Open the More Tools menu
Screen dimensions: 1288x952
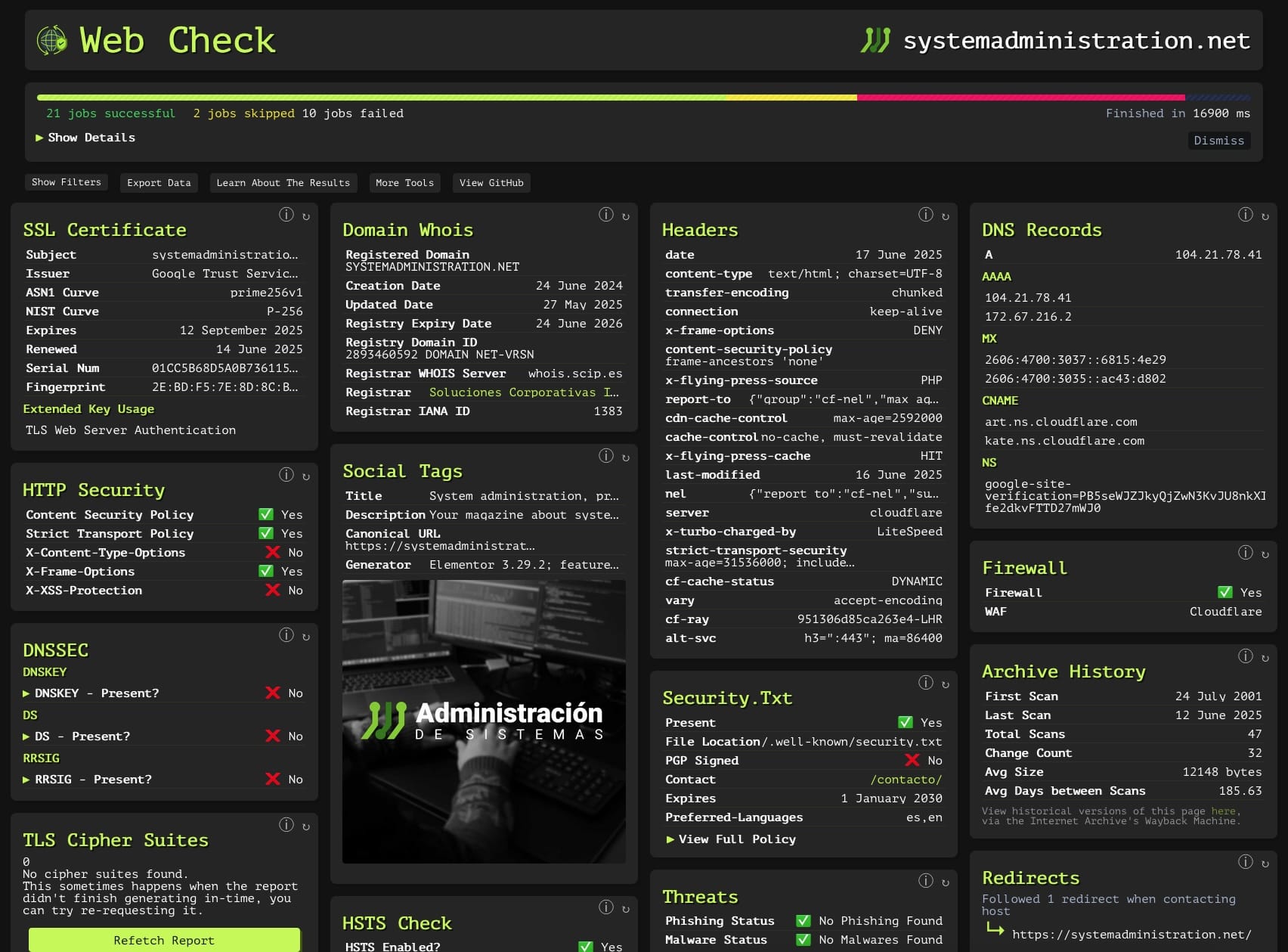[404, 182]
